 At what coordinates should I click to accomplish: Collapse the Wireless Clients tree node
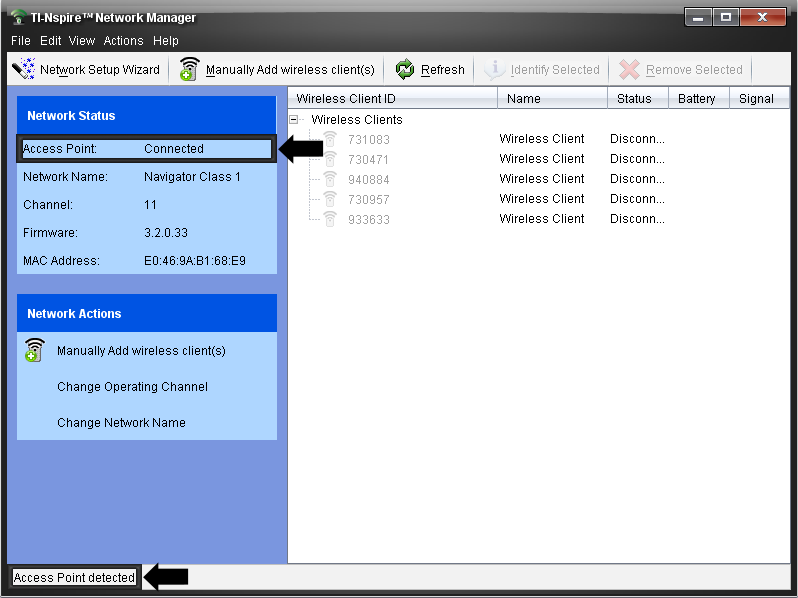(x=294, y=120)
